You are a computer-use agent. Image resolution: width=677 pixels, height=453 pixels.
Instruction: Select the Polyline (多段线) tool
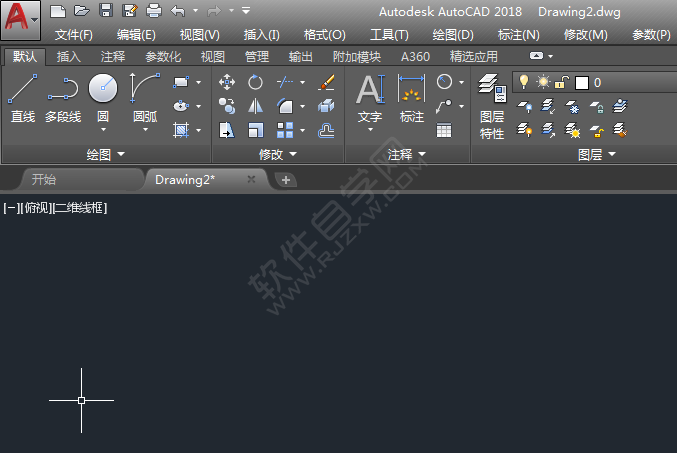(63, 98)
